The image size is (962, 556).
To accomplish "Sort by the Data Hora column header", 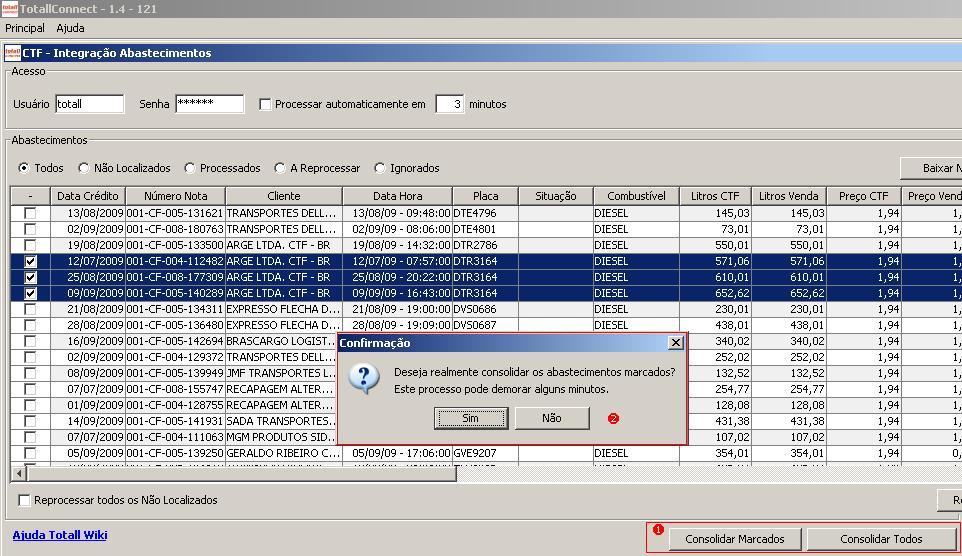I will tap(398, 196).
